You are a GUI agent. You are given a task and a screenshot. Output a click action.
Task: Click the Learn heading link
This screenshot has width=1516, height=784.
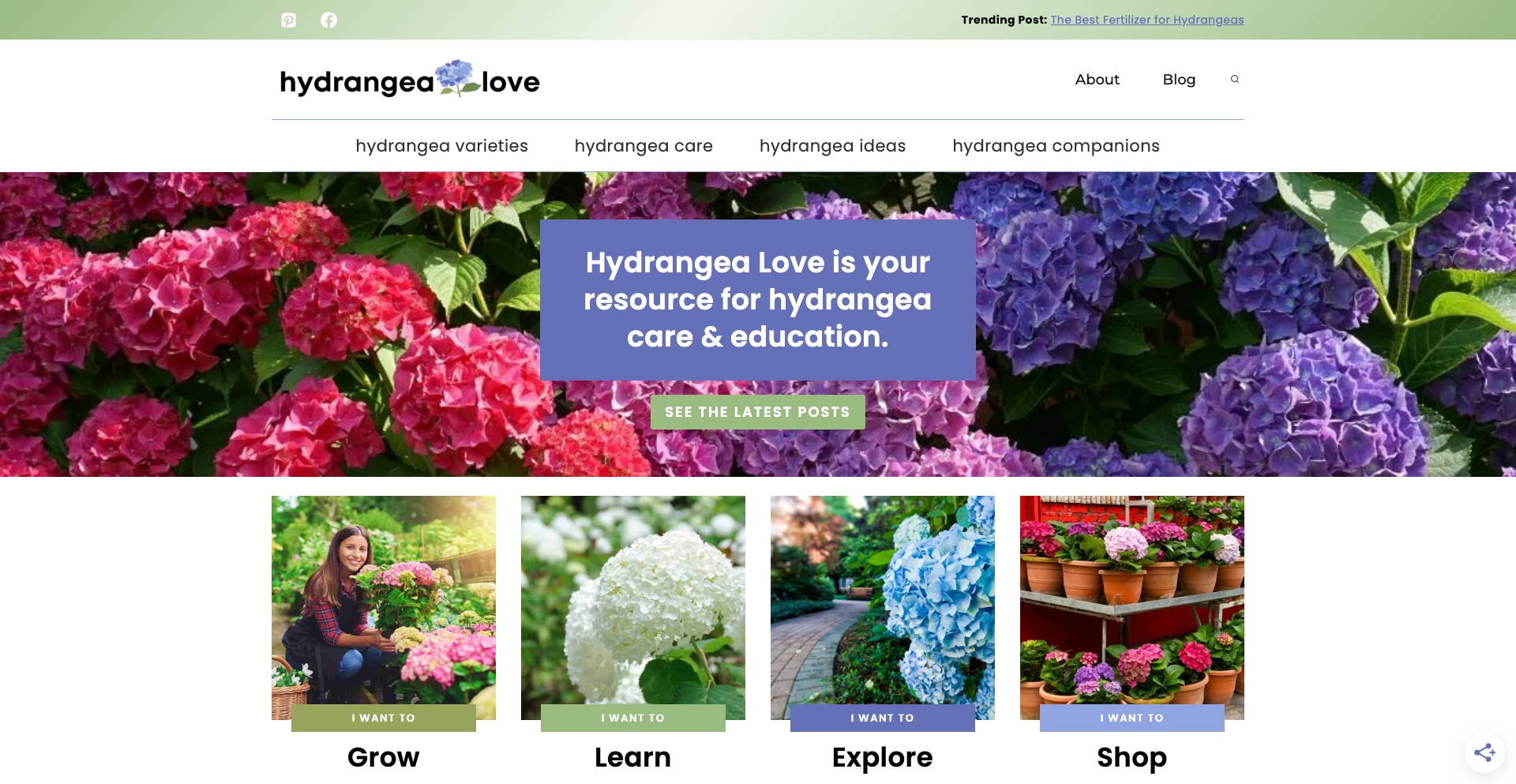tap(632, 757)
